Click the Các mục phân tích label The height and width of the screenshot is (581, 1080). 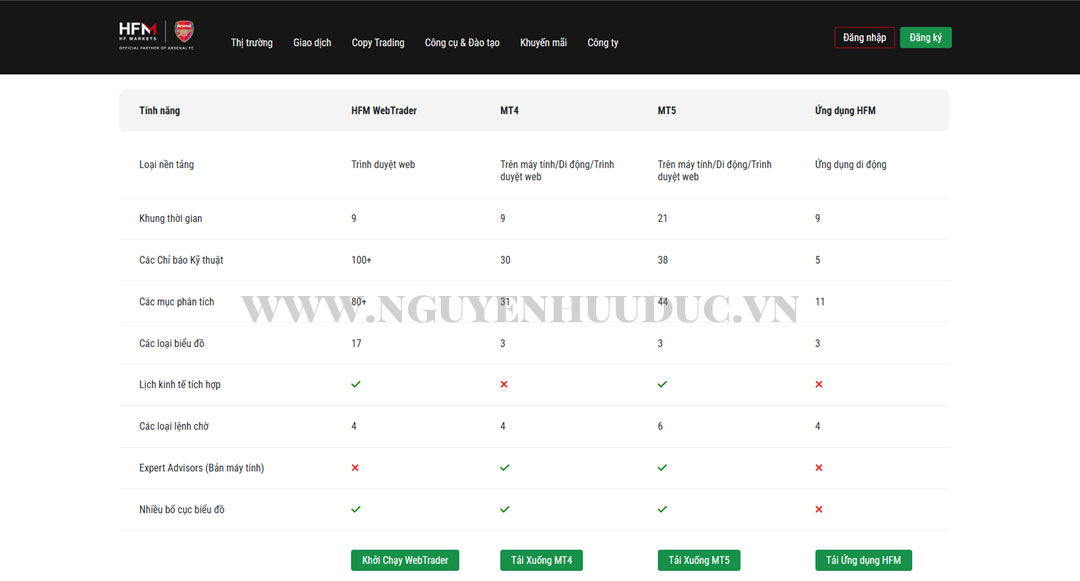pos(176,302)
